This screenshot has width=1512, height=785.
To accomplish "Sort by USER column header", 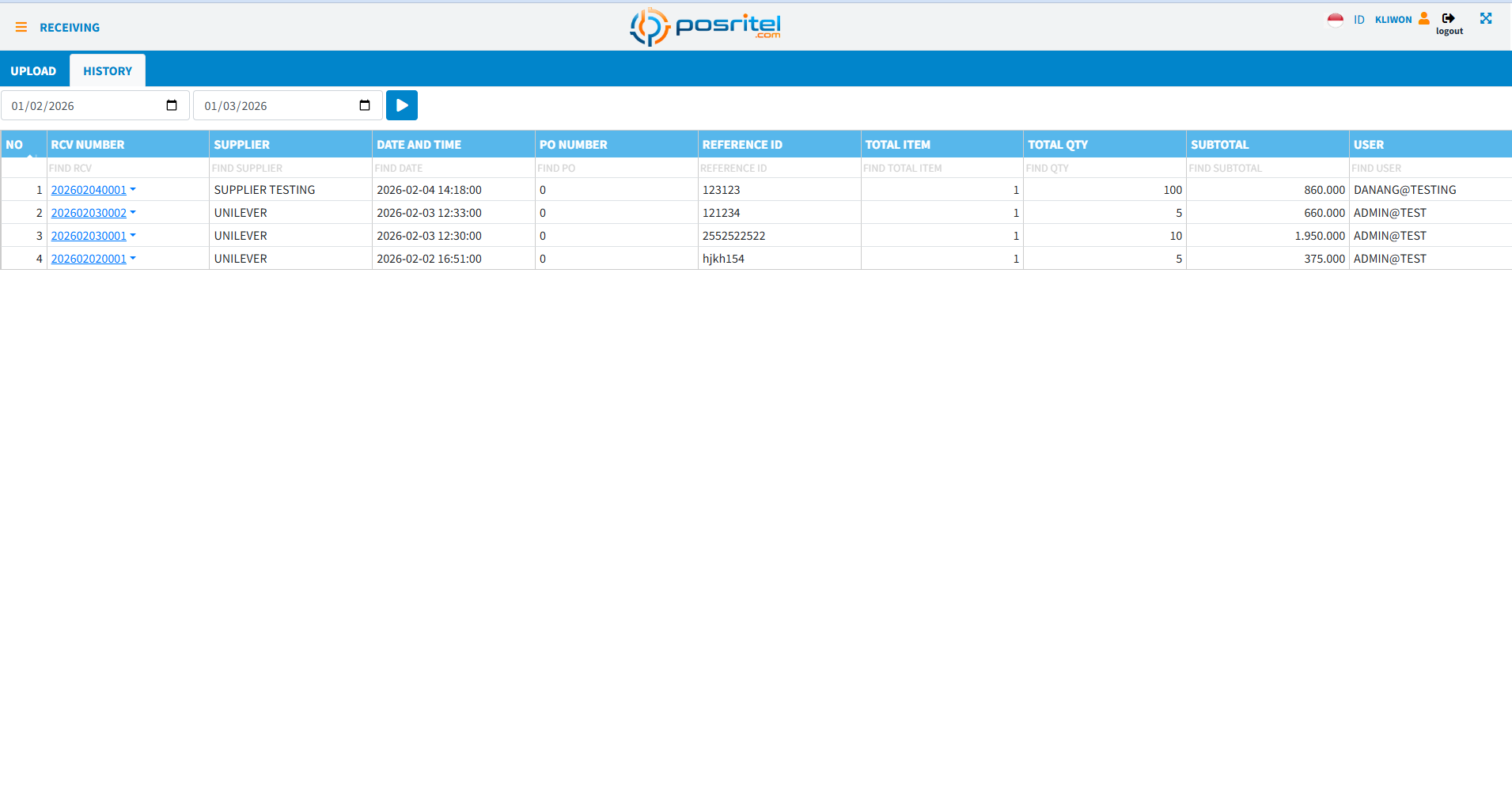I will pyautogui.click(x=1431, y=145).
